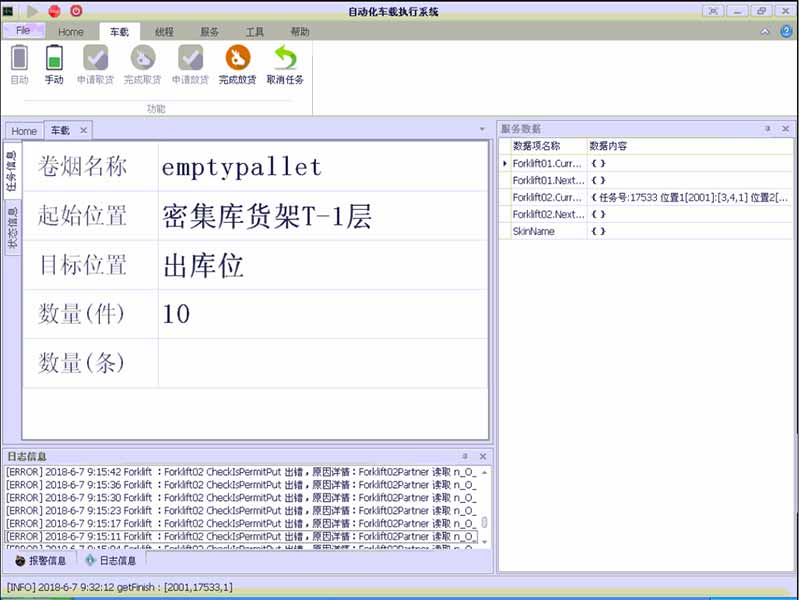Collapse the ribbon with the up chevron
The width and height of the screenshot is (800, 600).
[765, 32]
